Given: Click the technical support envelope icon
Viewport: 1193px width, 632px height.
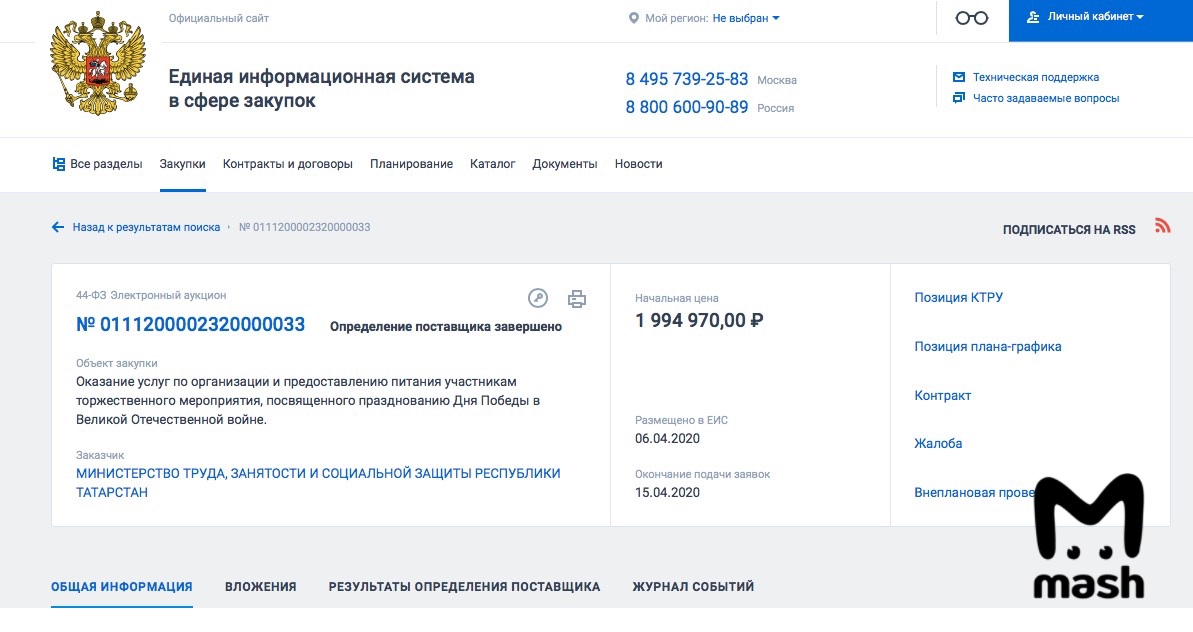Looking at the screenshot, I should click(x=959, y=77).
